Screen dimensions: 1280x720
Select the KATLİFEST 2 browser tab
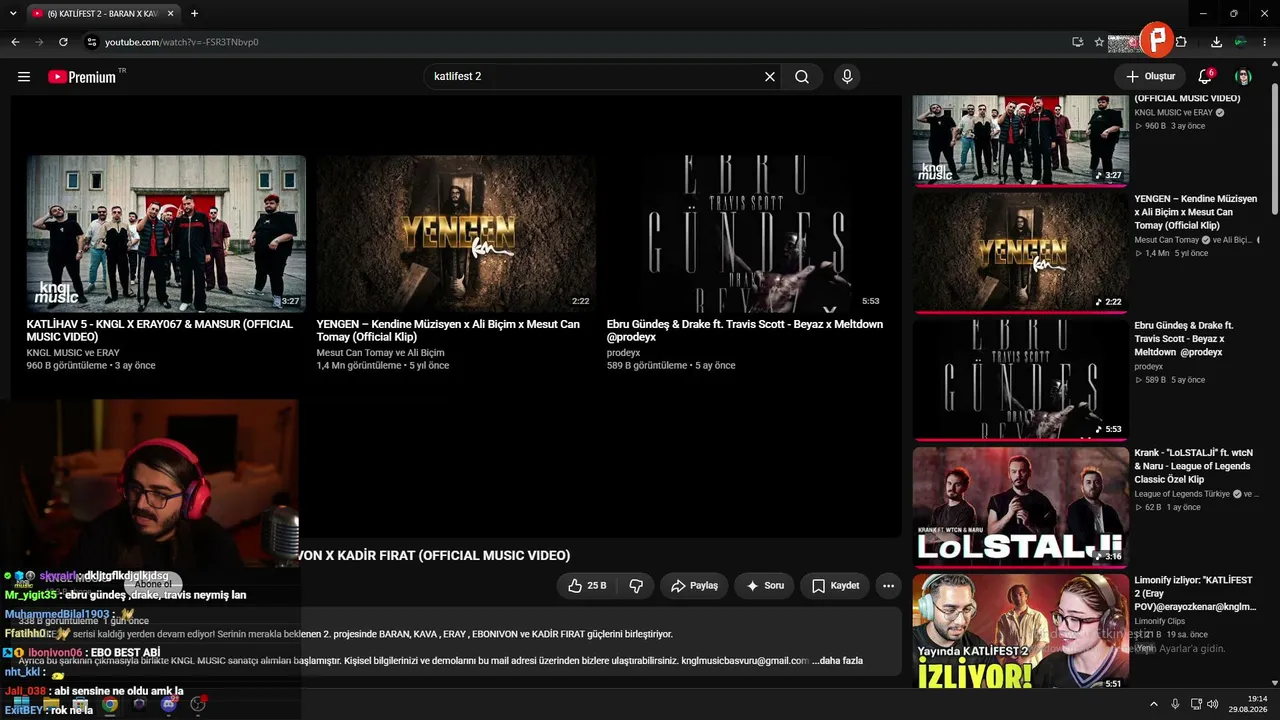(x=103, y=14)
